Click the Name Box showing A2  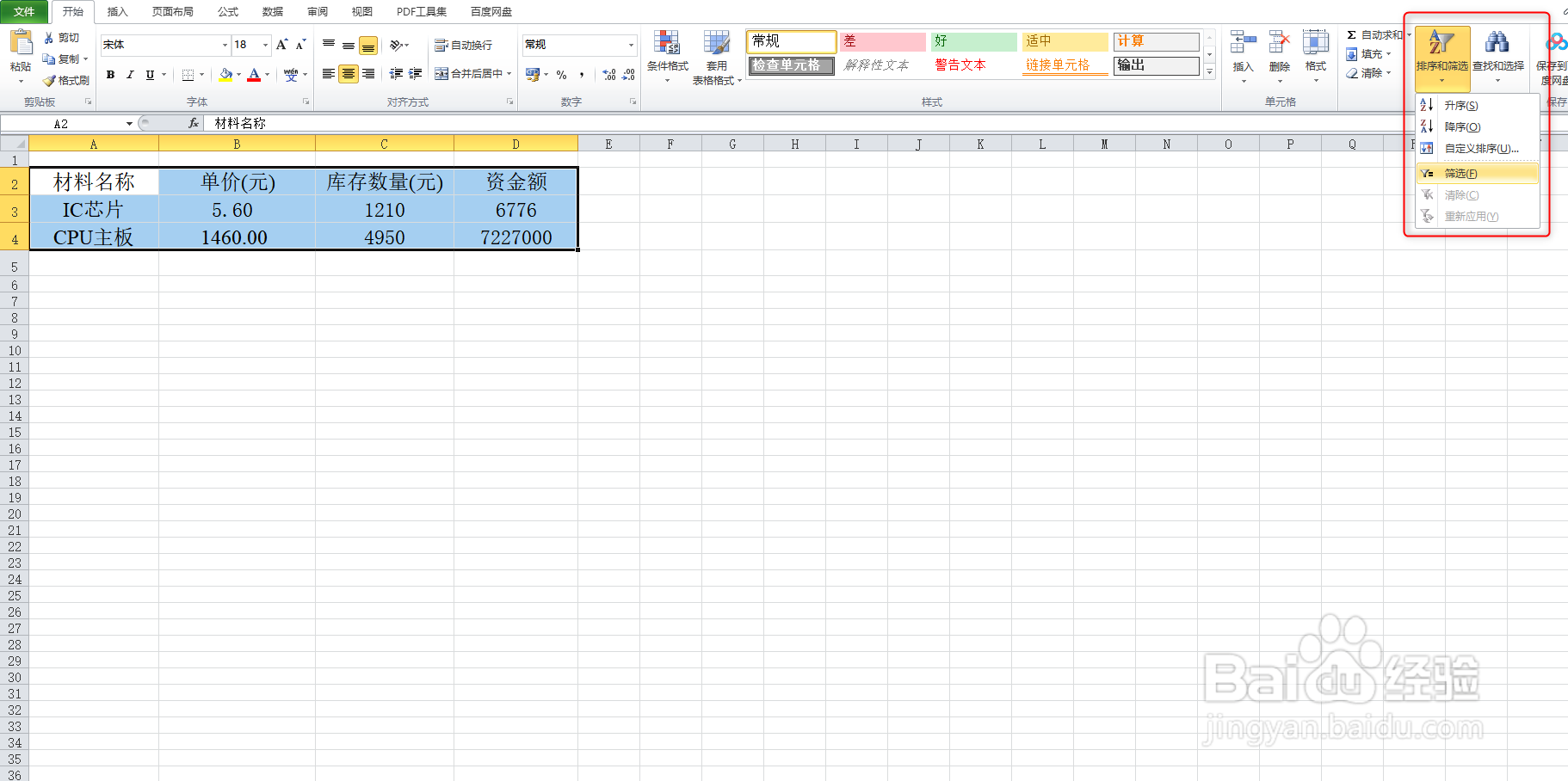[x=68, y=124]
